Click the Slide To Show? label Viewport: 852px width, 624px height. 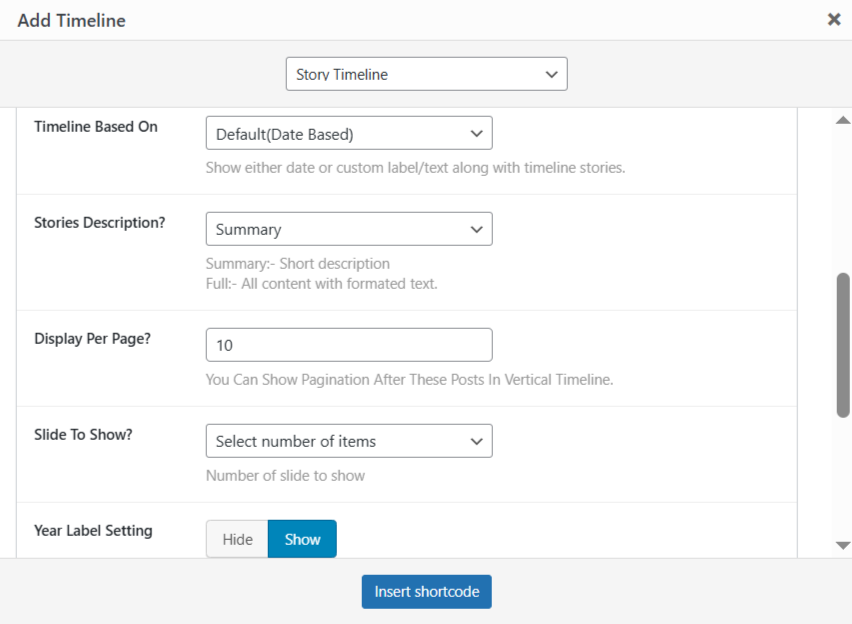(83, 435)
